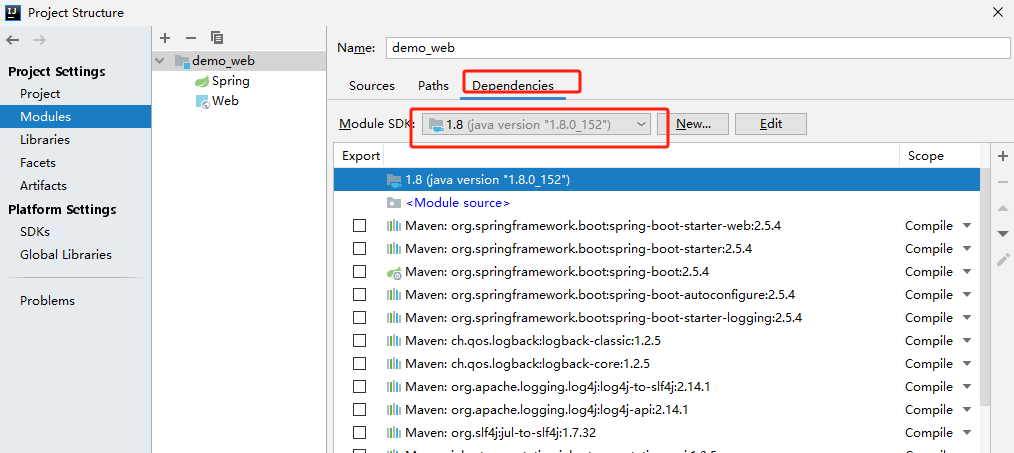Toggle export for log4j-to-slf4j:2.14.1

click(x=359, y=386)
